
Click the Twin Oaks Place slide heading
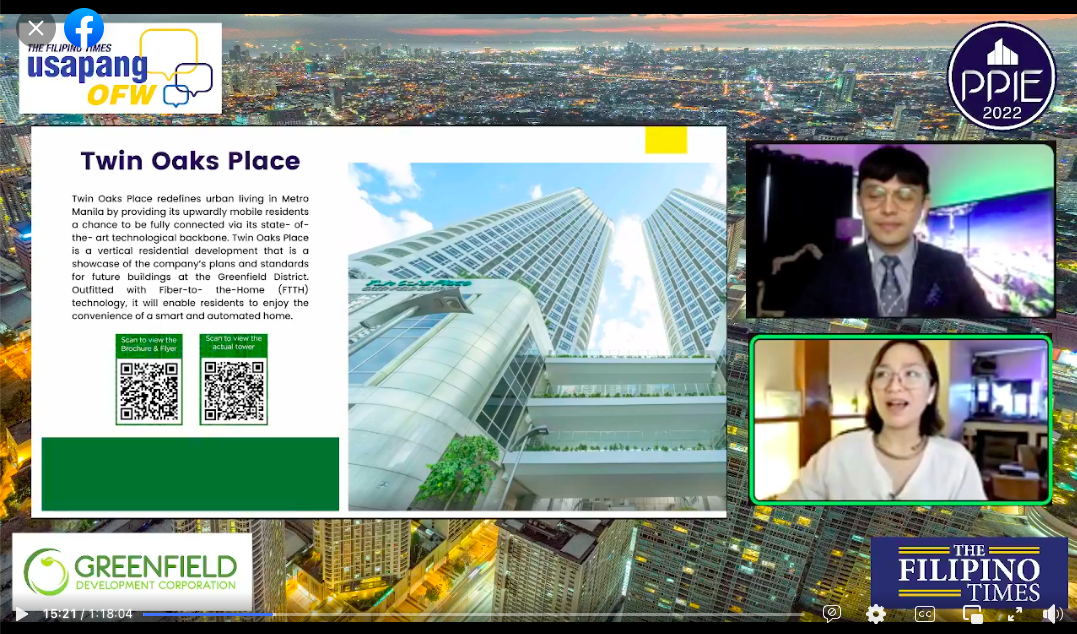point(190,161)
